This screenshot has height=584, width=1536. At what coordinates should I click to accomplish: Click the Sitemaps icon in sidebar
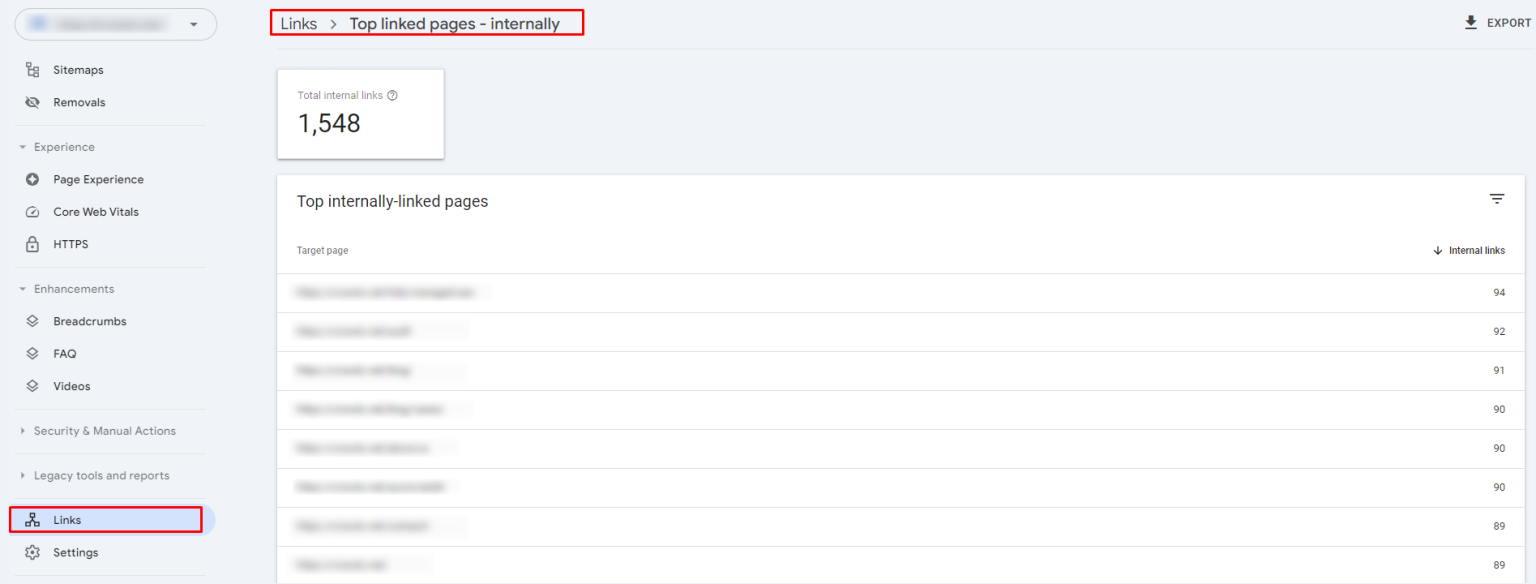tap(32, 70)
